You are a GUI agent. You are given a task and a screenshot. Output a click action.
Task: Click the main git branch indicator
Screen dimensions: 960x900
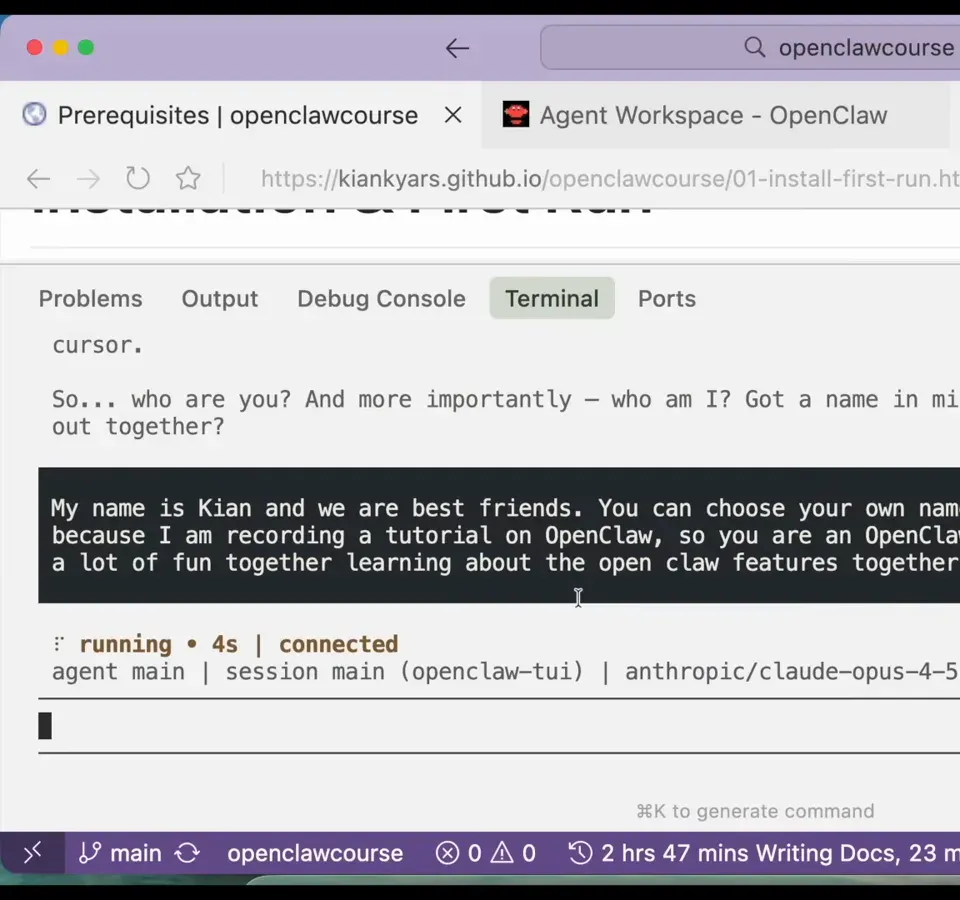[121, 853]
